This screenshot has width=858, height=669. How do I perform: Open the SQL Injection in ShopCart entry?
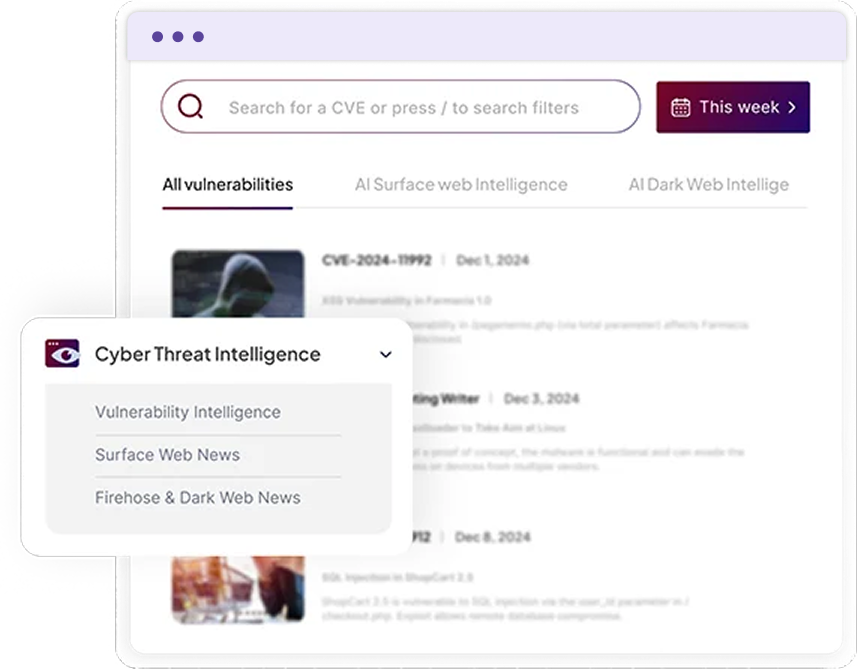(x=398, y=578)
